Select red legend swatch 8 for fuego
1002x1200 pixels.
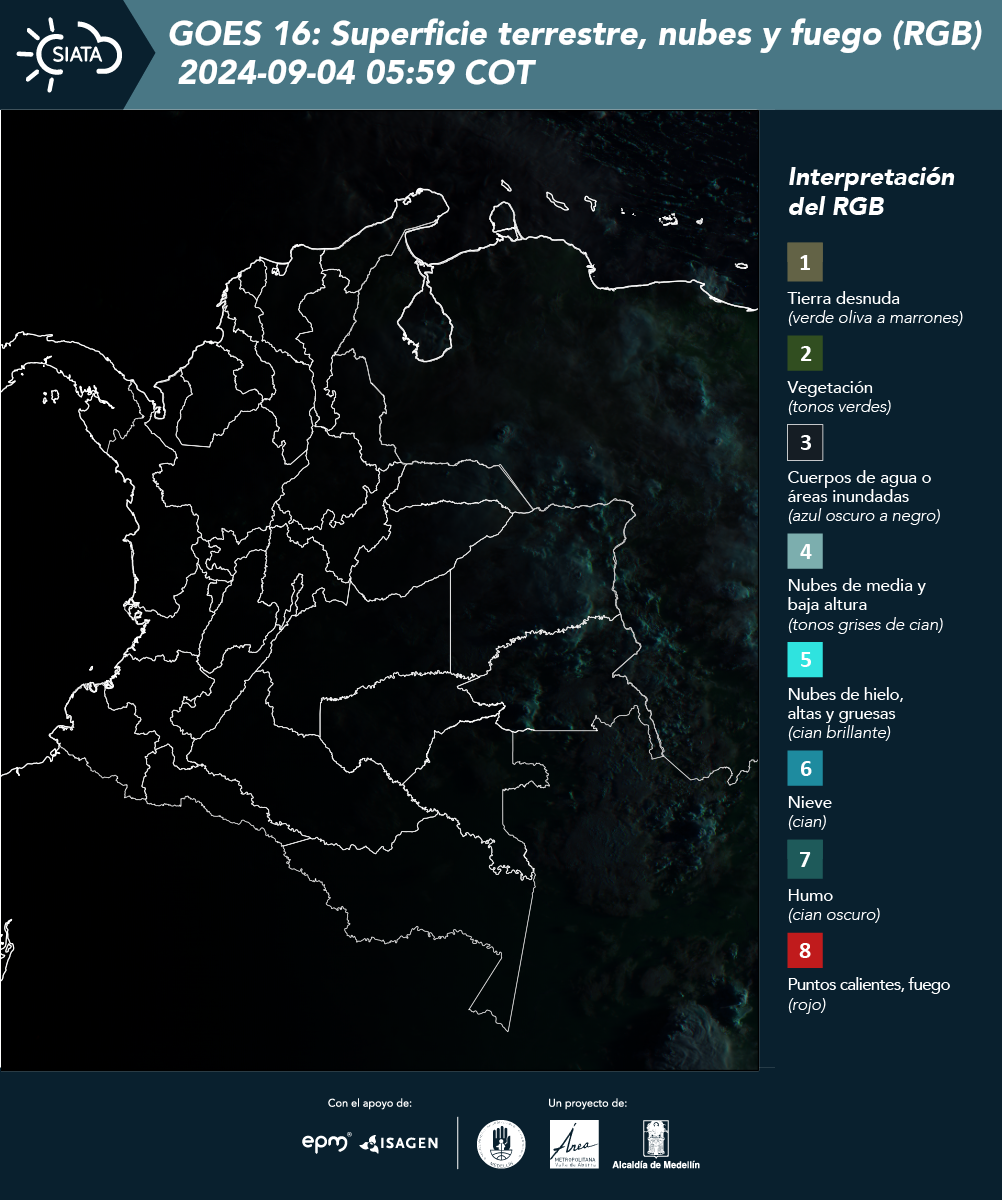(x=805, y=950)
